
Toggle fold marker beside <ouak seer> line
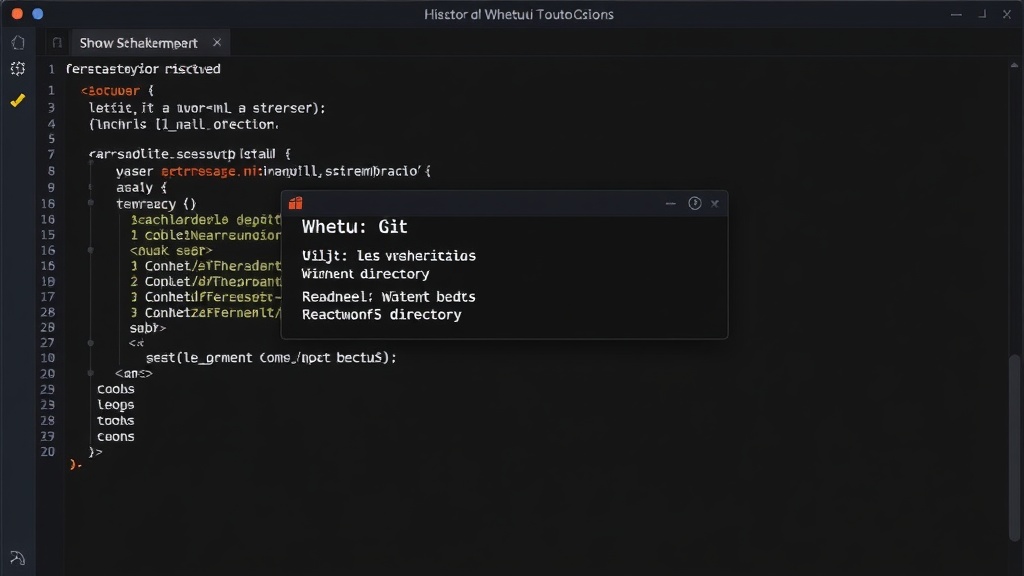[91, 249]
